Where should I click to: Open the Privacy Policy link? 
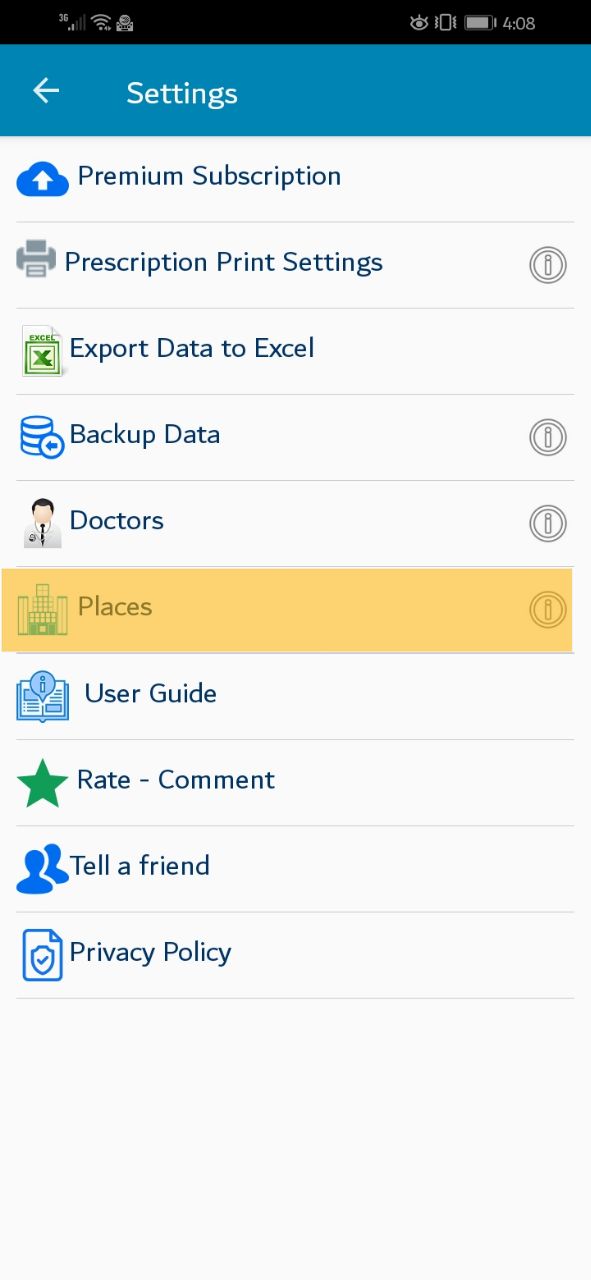[x=295, y=955]
